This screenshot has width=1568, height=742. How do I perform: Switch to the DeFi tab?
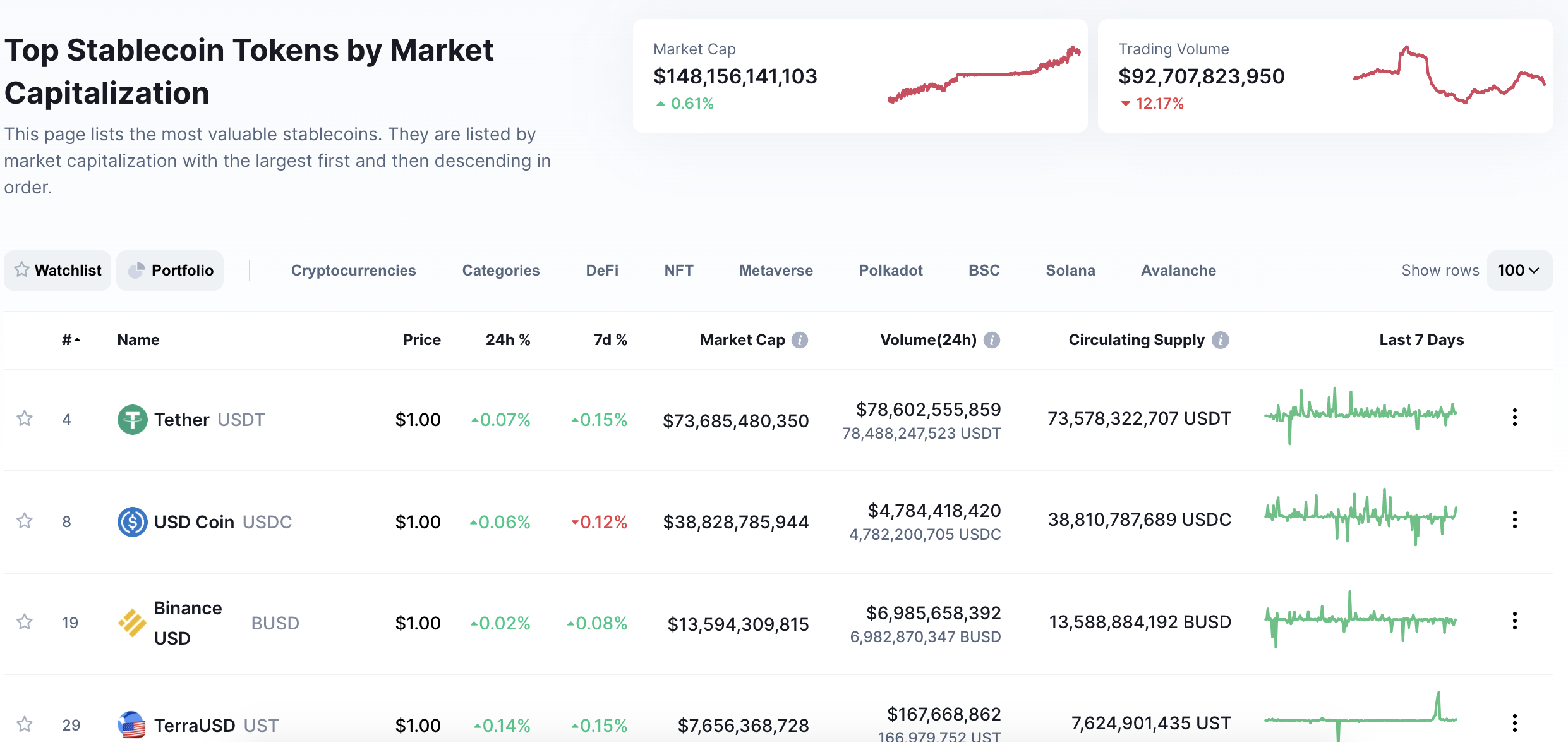click(602, 271)
